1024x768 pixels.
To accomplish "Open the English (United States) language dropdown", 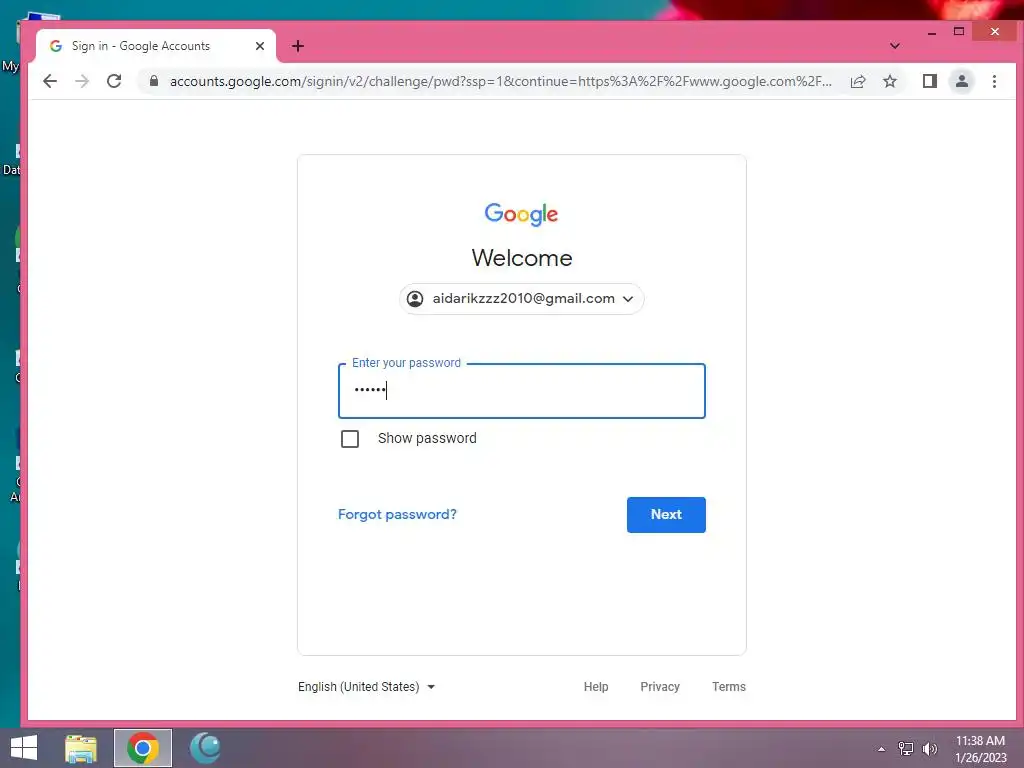I will [366, 687].
